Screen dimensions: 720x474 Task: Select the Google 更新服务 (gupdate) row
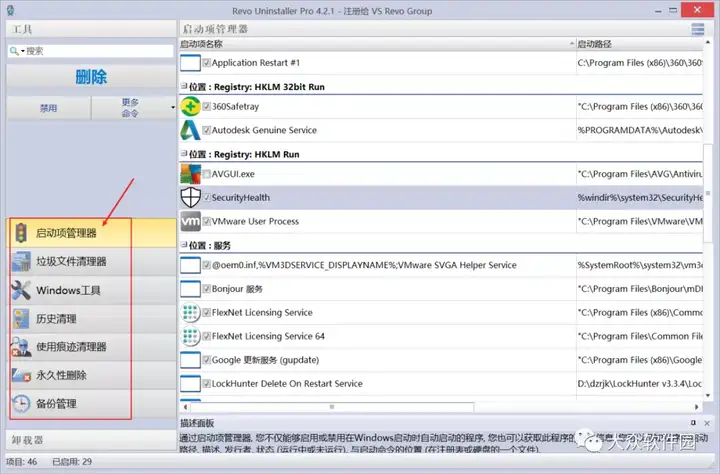(441, 360)
